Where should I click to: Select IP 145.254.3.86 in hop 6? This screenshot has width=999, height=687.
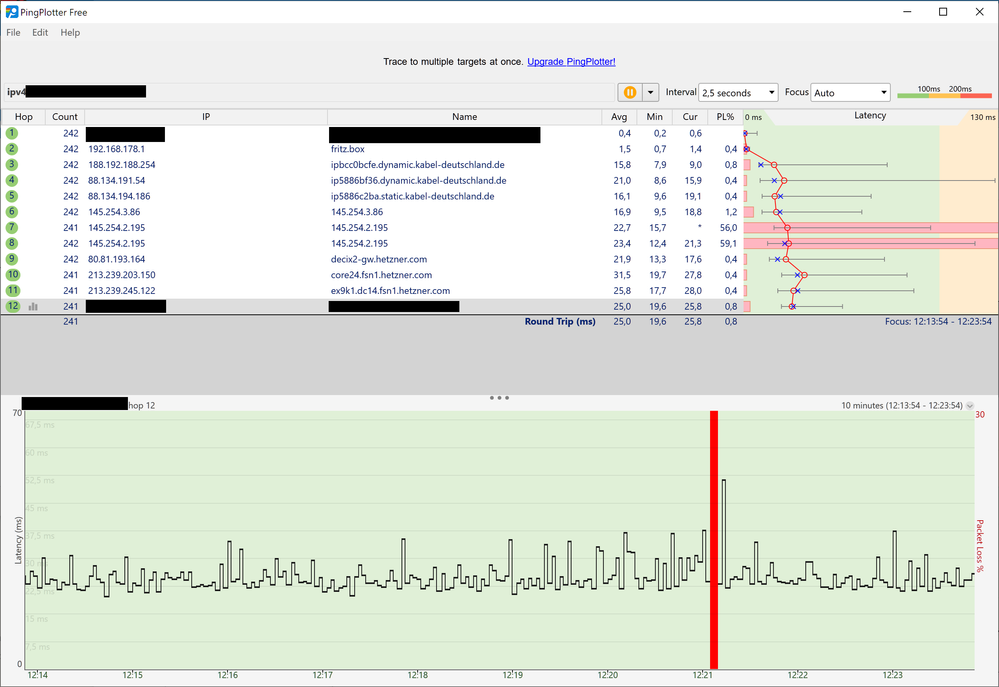(x=114, y=212)
